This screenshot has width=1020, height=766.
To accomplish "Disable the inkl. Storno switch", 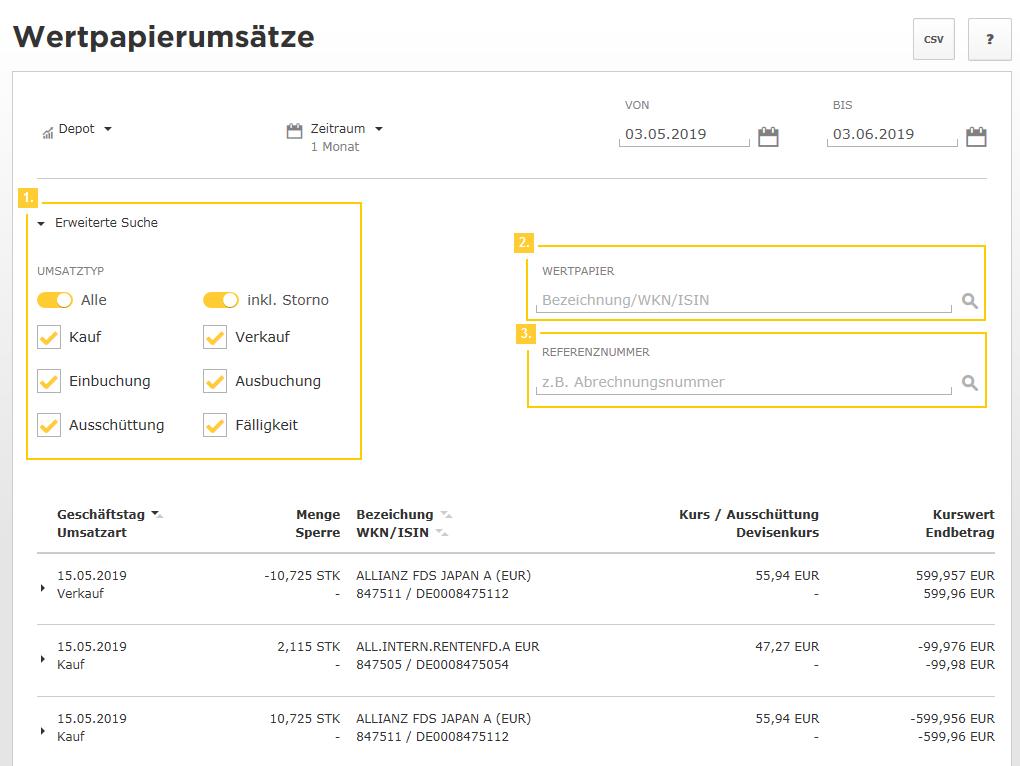I will coord(221,300).
